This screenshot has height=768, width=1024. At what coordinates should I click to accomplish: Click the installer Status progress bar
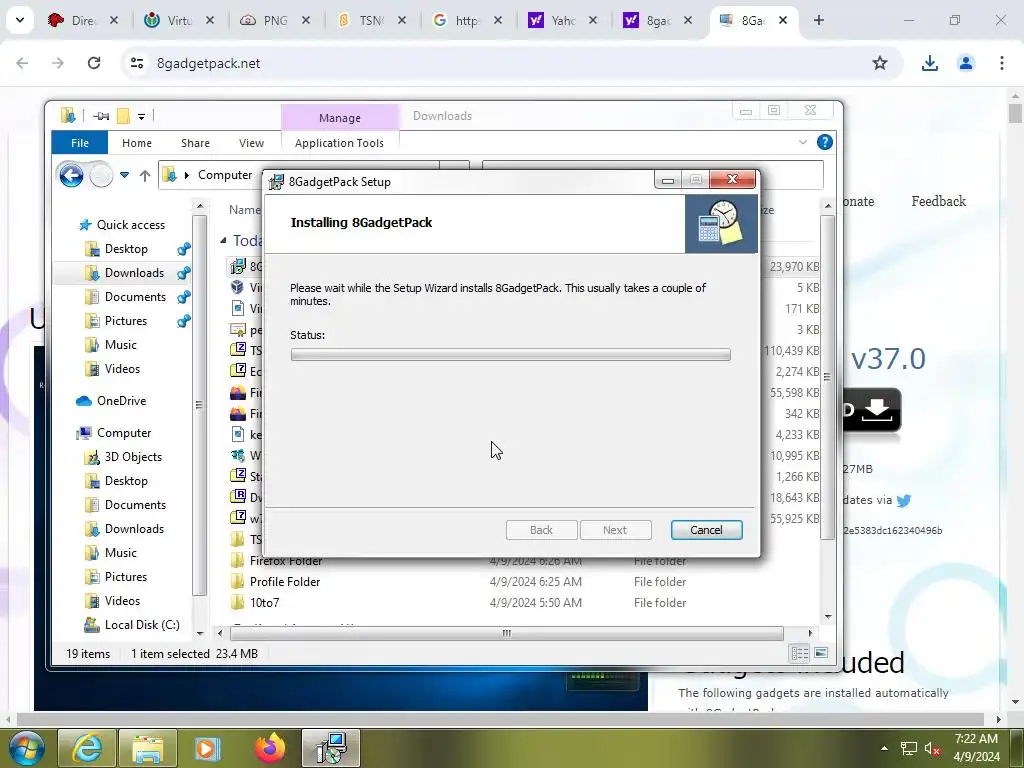(510, 354)
